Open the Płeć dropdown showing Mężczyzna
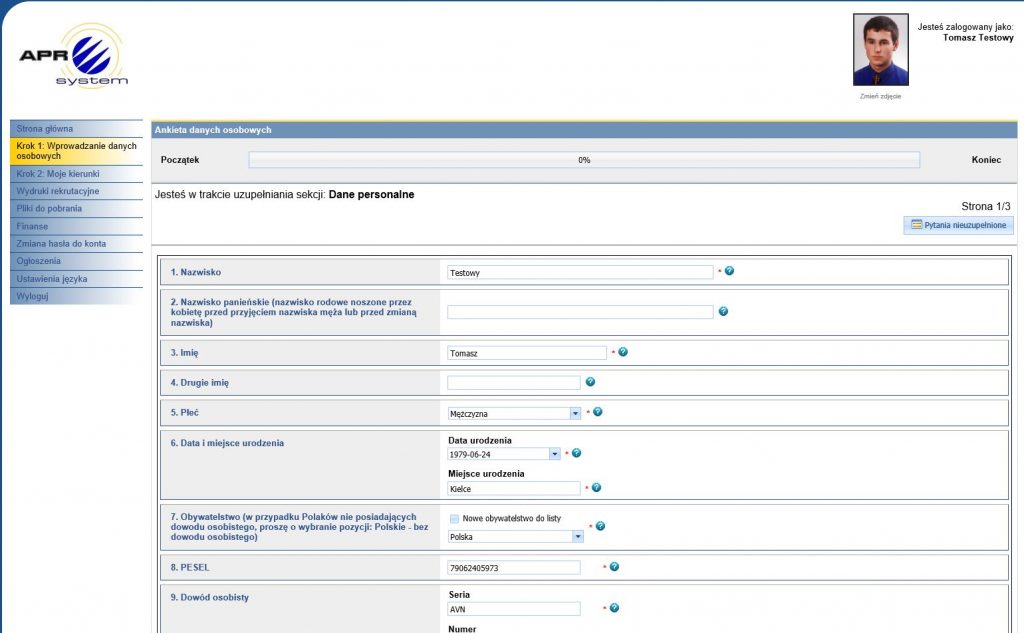 (514, 414)
